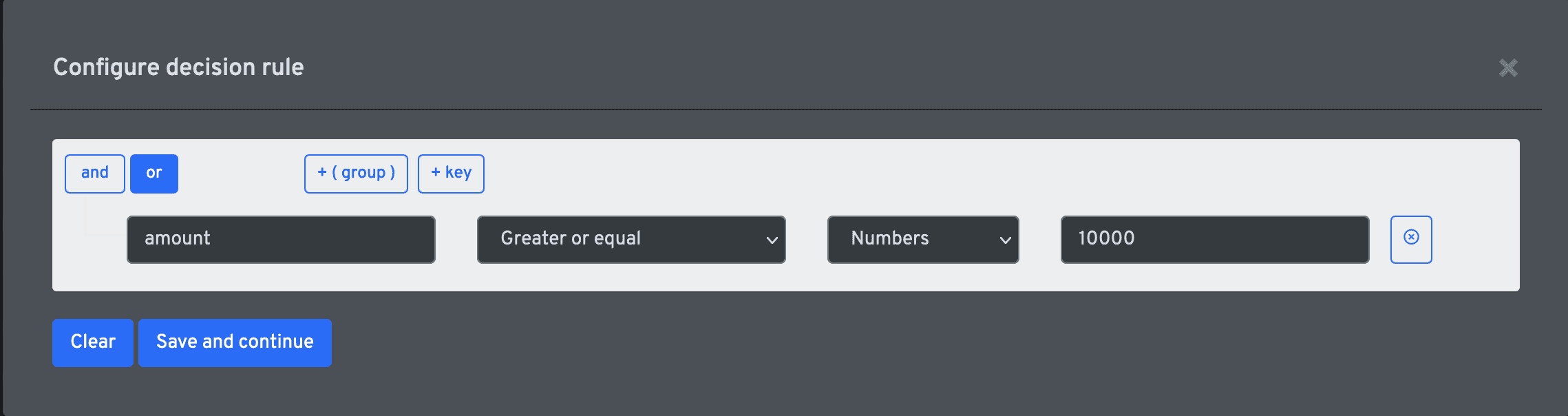Close the Configure decision rule dialog
The image size is (1568, 416).
1508,67
